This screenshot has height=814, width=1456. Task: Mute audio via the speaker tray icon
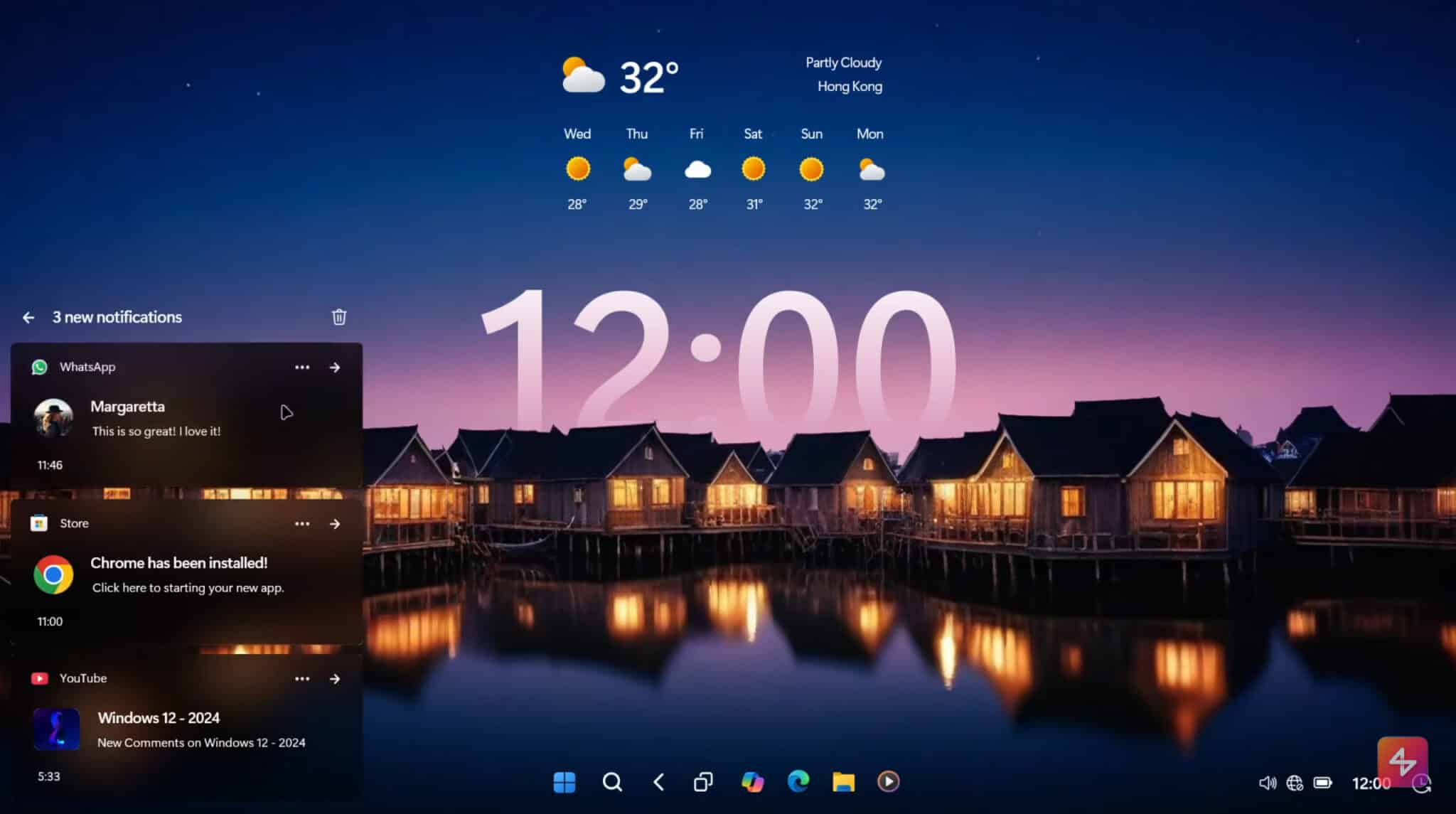point(1268,782)
